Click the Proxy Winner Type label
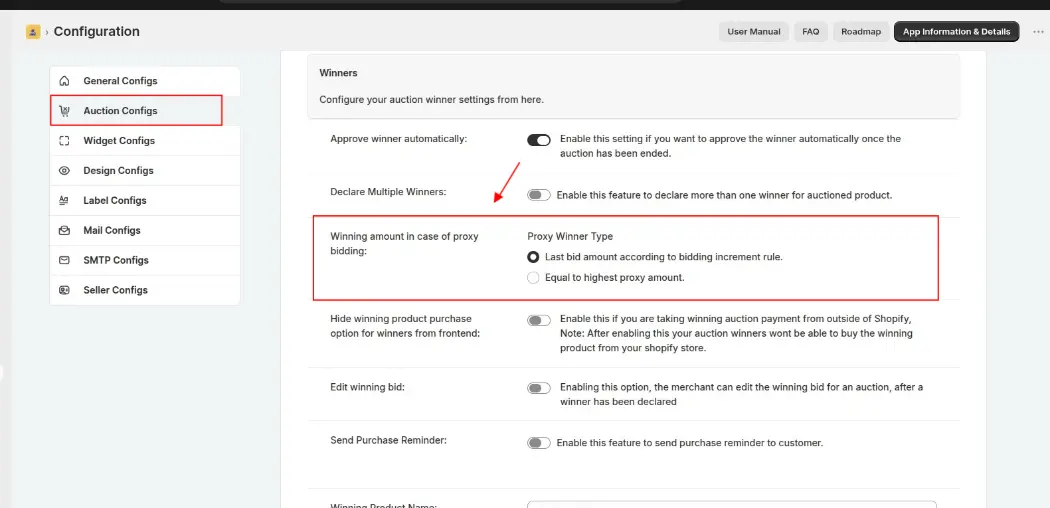The height and width of the screenshot is (508, 1050). click(x=570, y=236)
